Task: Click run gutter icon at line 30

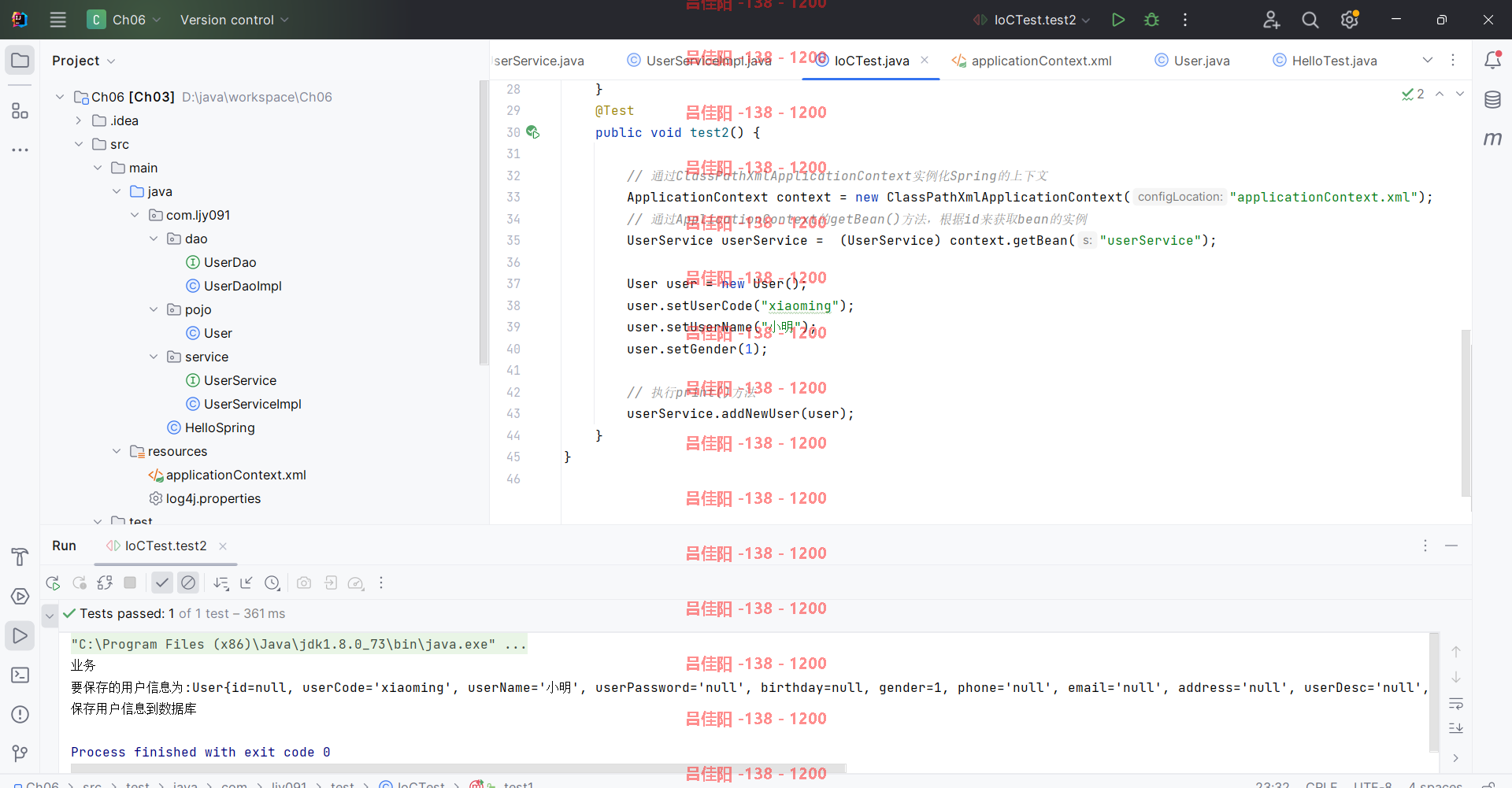Action: (533, 132)
